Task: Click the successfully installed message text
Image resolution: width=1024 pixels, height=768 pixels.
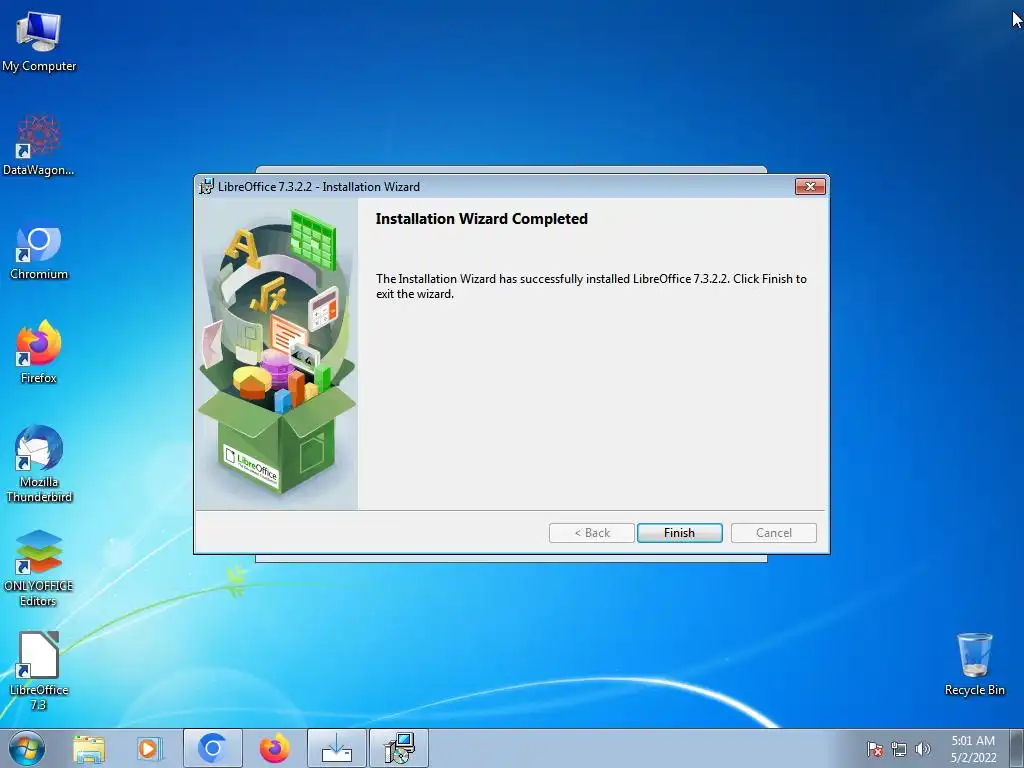Action: pyautogui.click(x=591, y=286)
